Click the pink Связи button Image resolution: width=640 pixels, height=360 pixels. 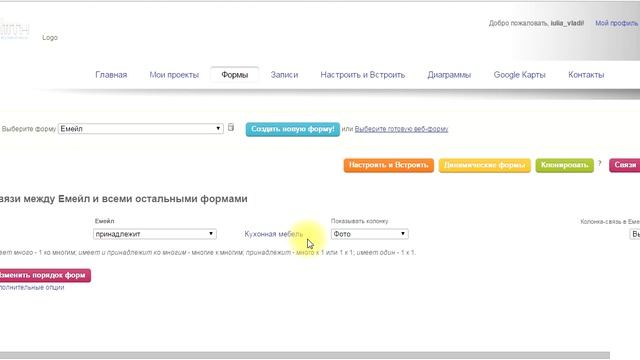pos(624,165)
